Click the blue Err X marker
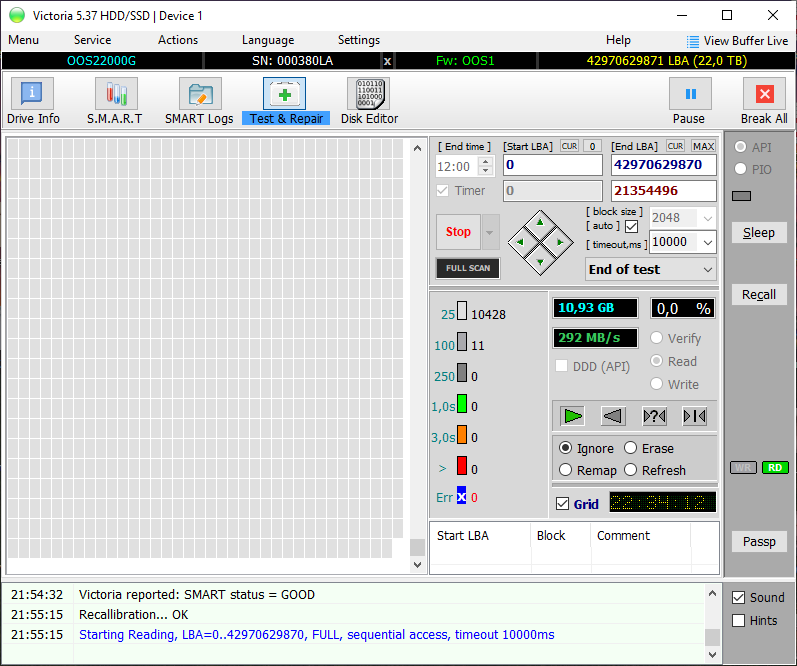Image resolution: width=797 pixels, height=666 pixels. [461, 496]
